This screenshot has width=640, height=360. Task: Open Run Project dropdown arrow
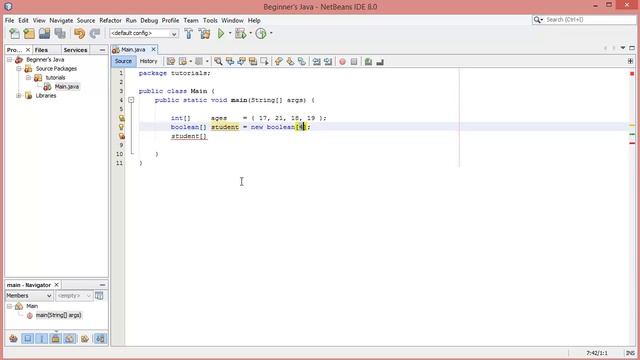pos(230,33)
